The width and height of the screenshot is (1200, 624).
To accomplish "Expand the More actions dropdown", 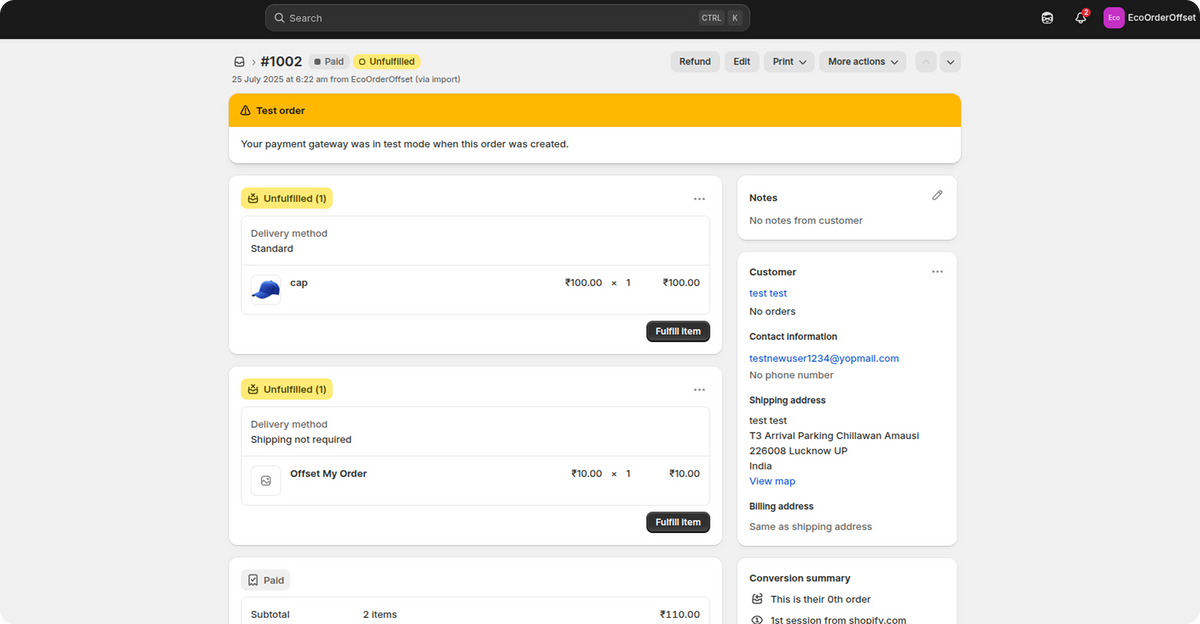I will click(x=862, y=62).
